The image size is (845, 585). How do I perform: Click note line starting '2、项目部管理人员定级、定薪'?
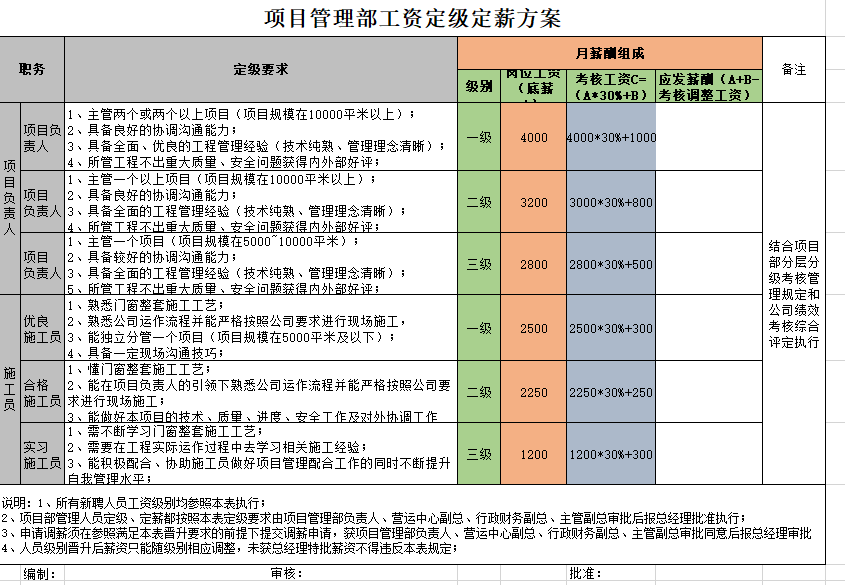(x=373, y=518)
